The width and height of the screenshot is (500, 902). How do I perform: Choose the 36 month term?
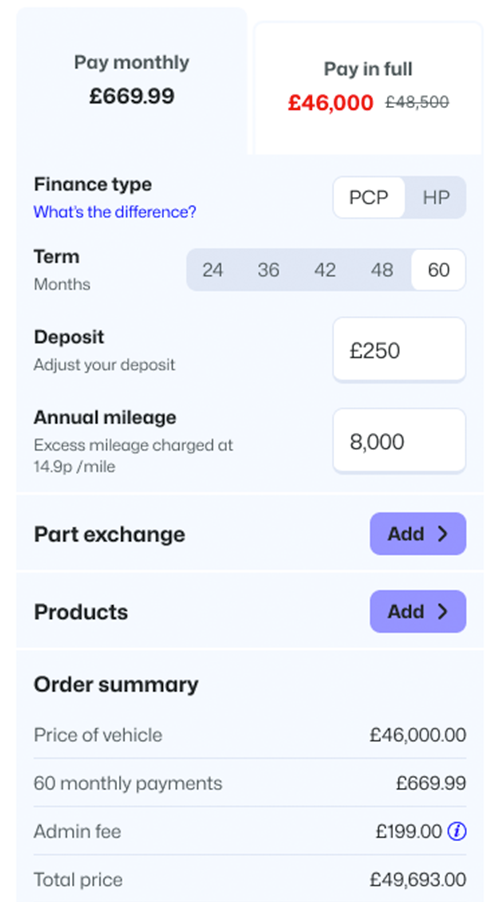click(268, 270)
